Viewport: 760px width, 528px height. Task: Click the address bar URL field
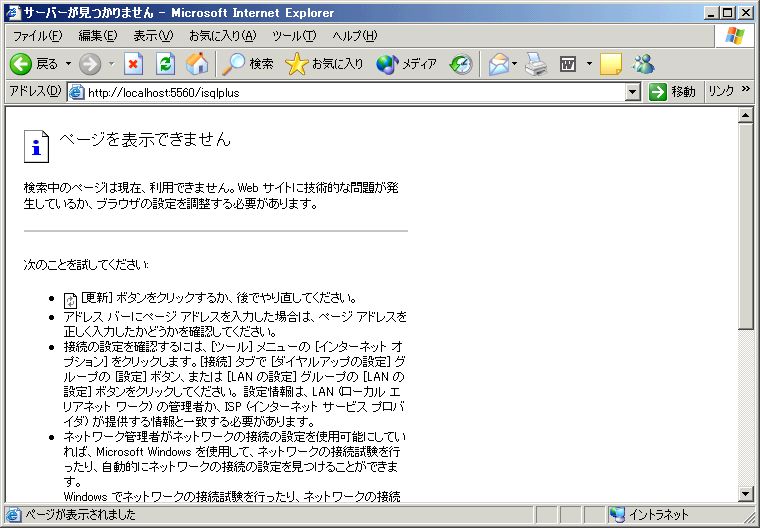pyautogui.click(x=356, y=92)
